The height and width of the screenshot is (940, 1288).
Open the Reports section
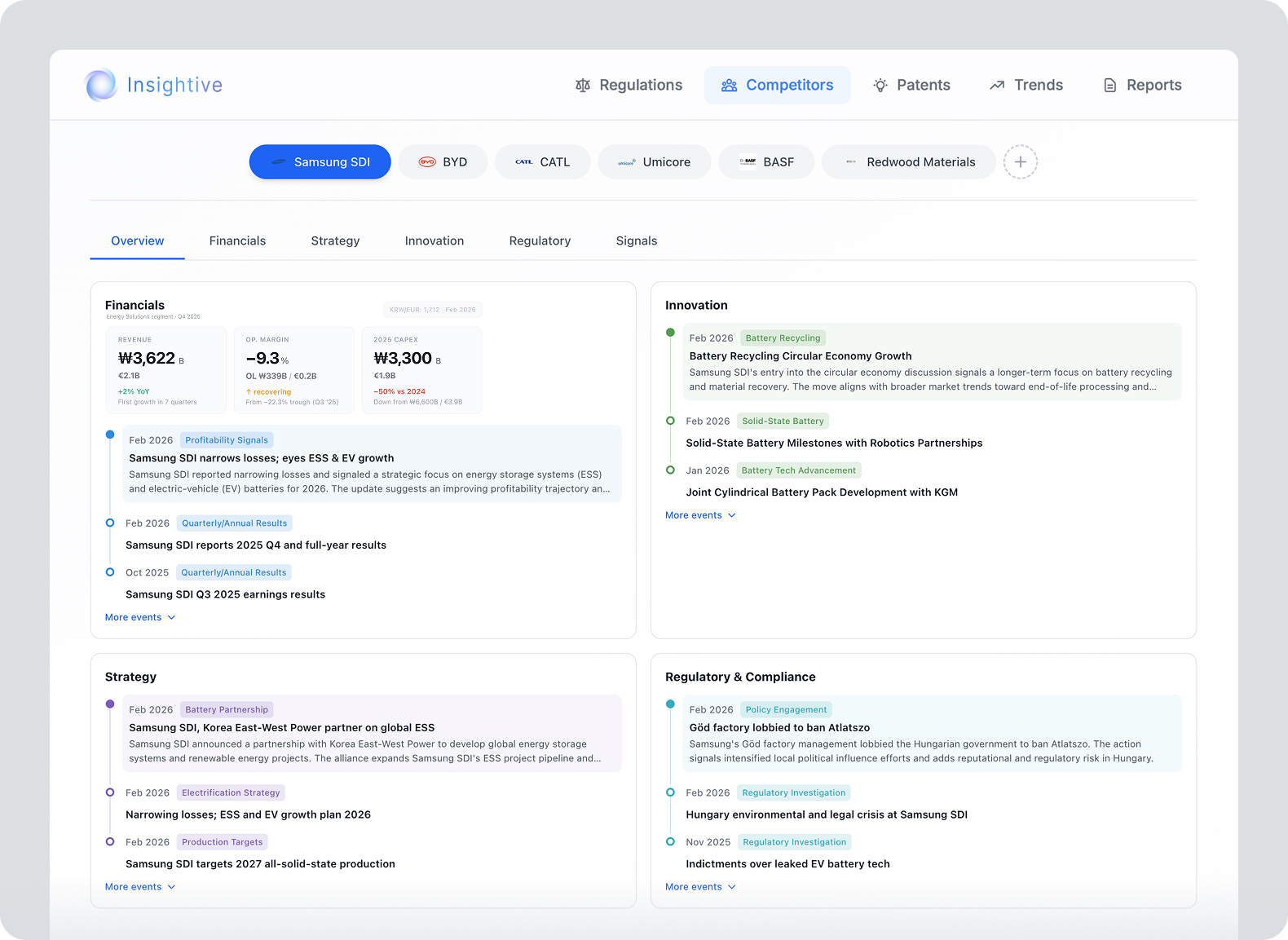(1142, 85)
